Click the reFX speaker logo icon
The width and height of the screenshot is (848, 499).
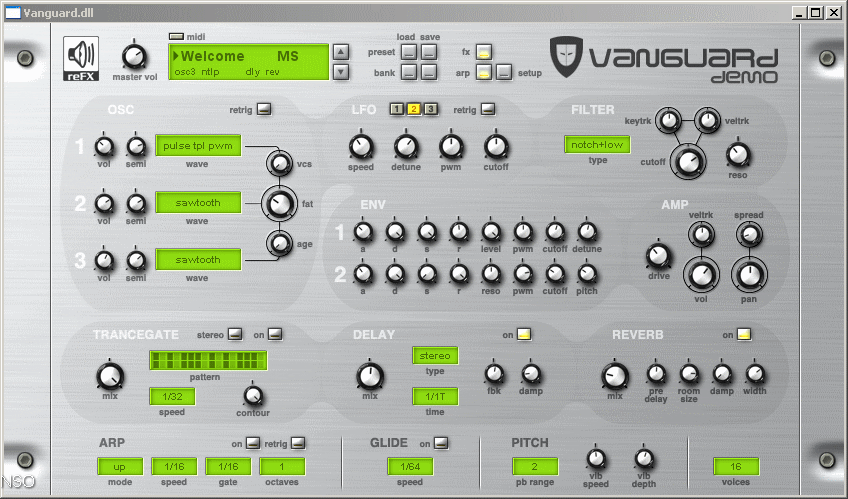81,58
